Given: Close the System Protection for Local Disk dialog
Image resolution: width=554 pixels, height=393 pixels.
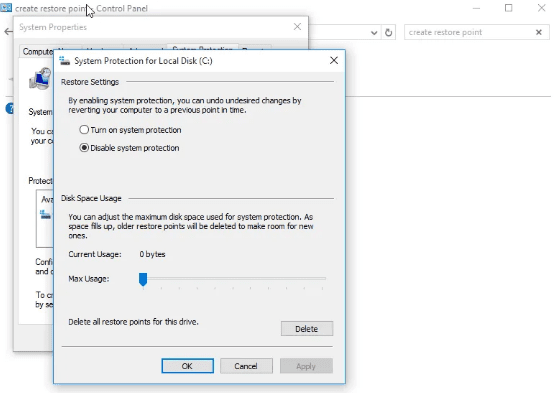Looking at the screenshot, I should (334, 60).
